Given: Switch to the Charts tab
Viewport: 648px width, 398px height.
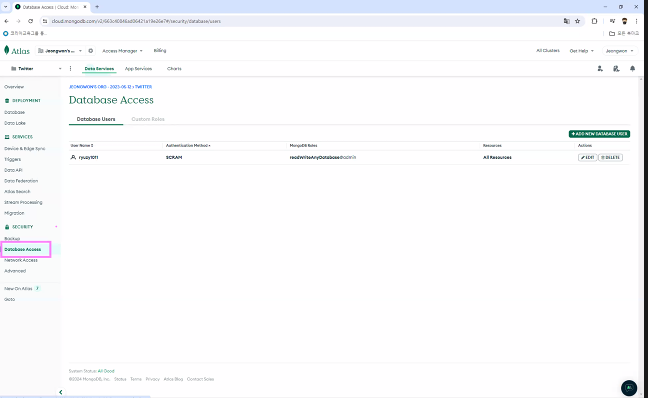Looking at the screenshot, I should (x=174, y=69).
